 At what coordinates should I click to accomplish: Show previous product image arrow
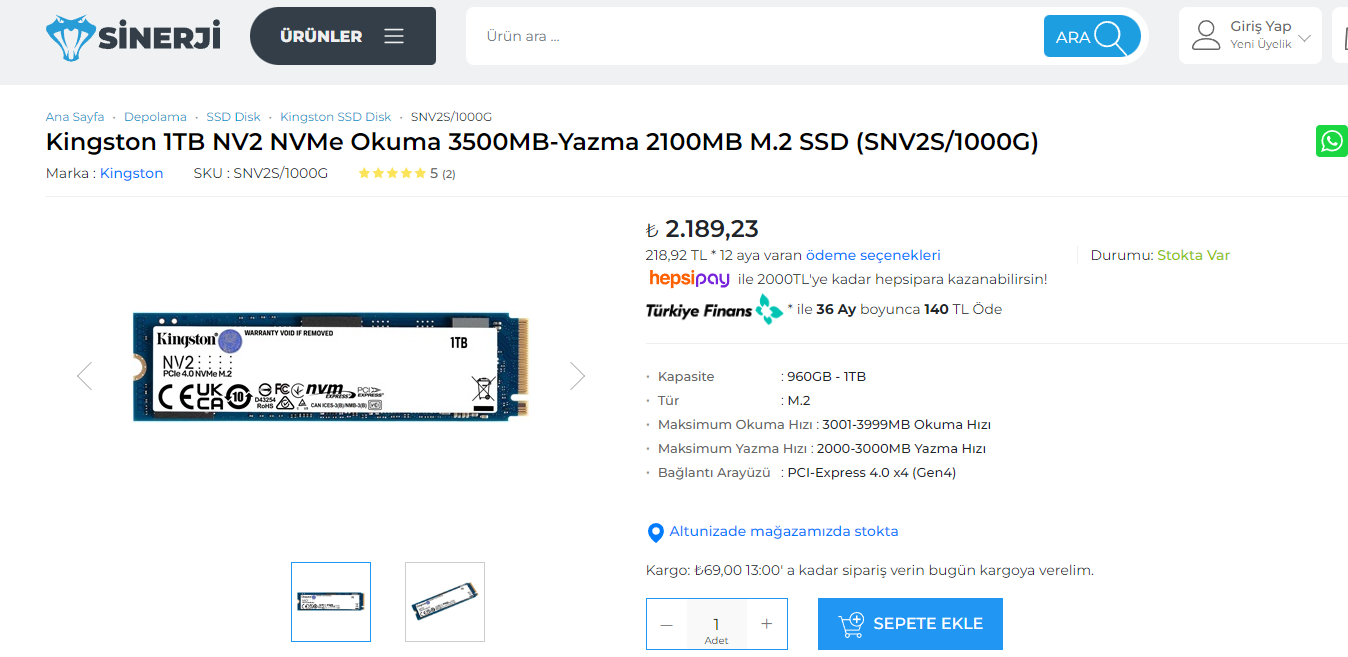pyautogui.click(x=84, y=376)
